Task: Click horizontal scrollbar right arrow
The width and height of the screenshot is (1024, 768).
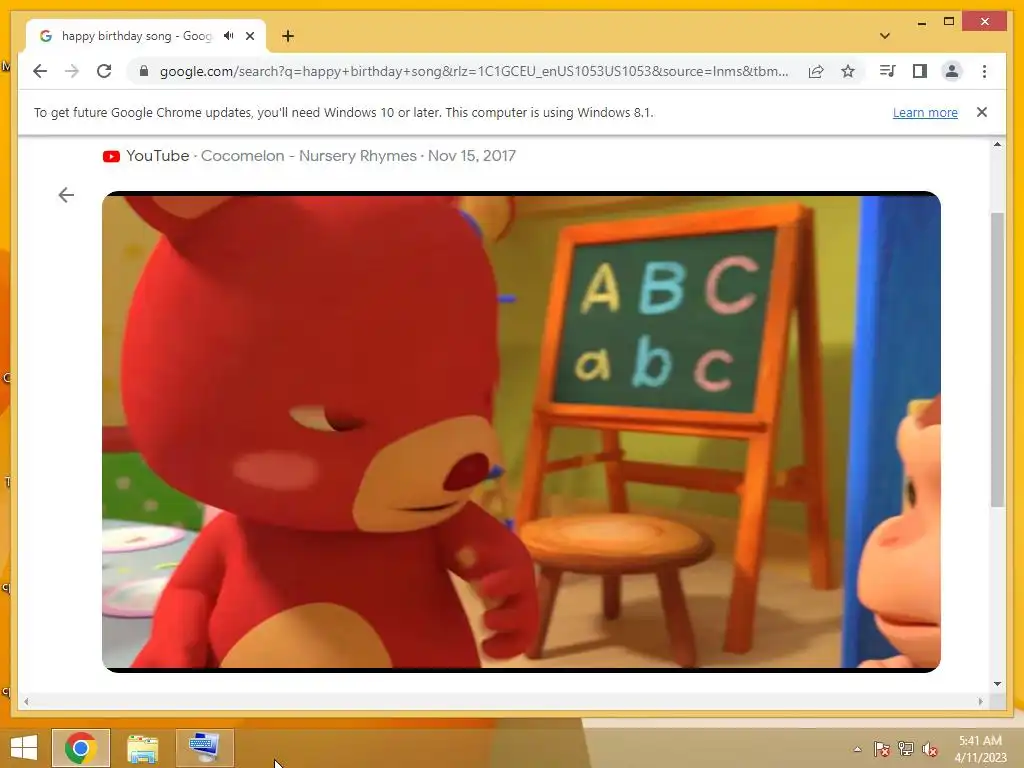Action: [x=980, y=701]
